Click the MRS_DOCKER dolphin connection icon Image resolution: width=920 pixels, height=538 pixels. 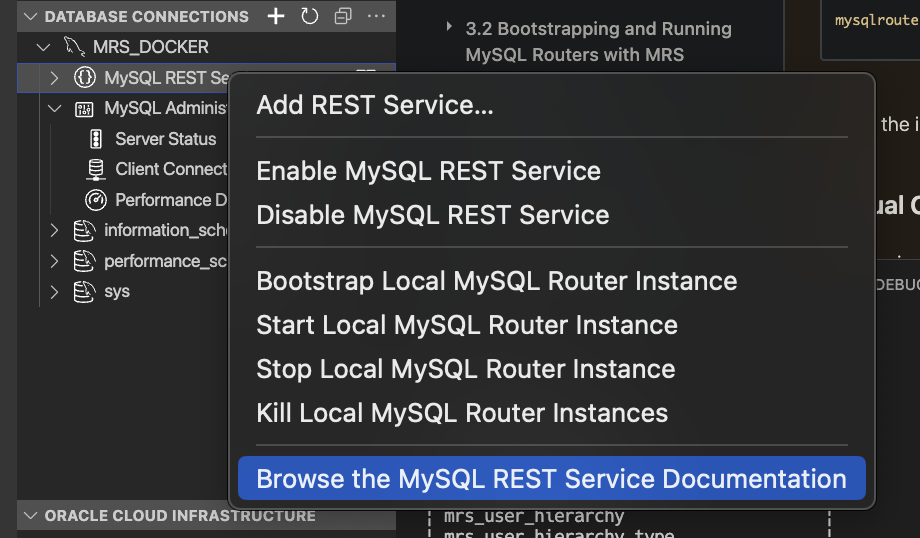[74, 47]
